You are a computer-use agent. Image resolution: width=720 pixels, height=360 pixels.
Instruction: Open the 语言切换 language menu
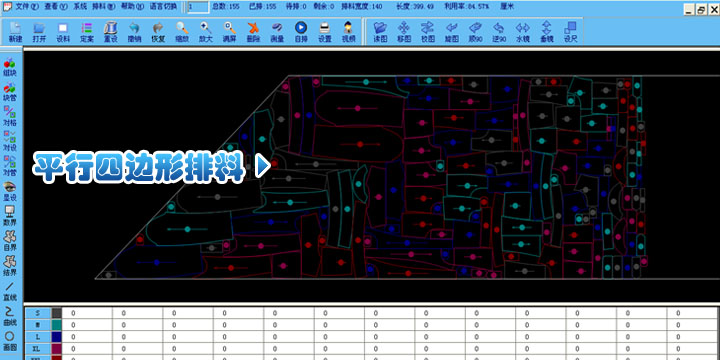[x=163, y=6]
